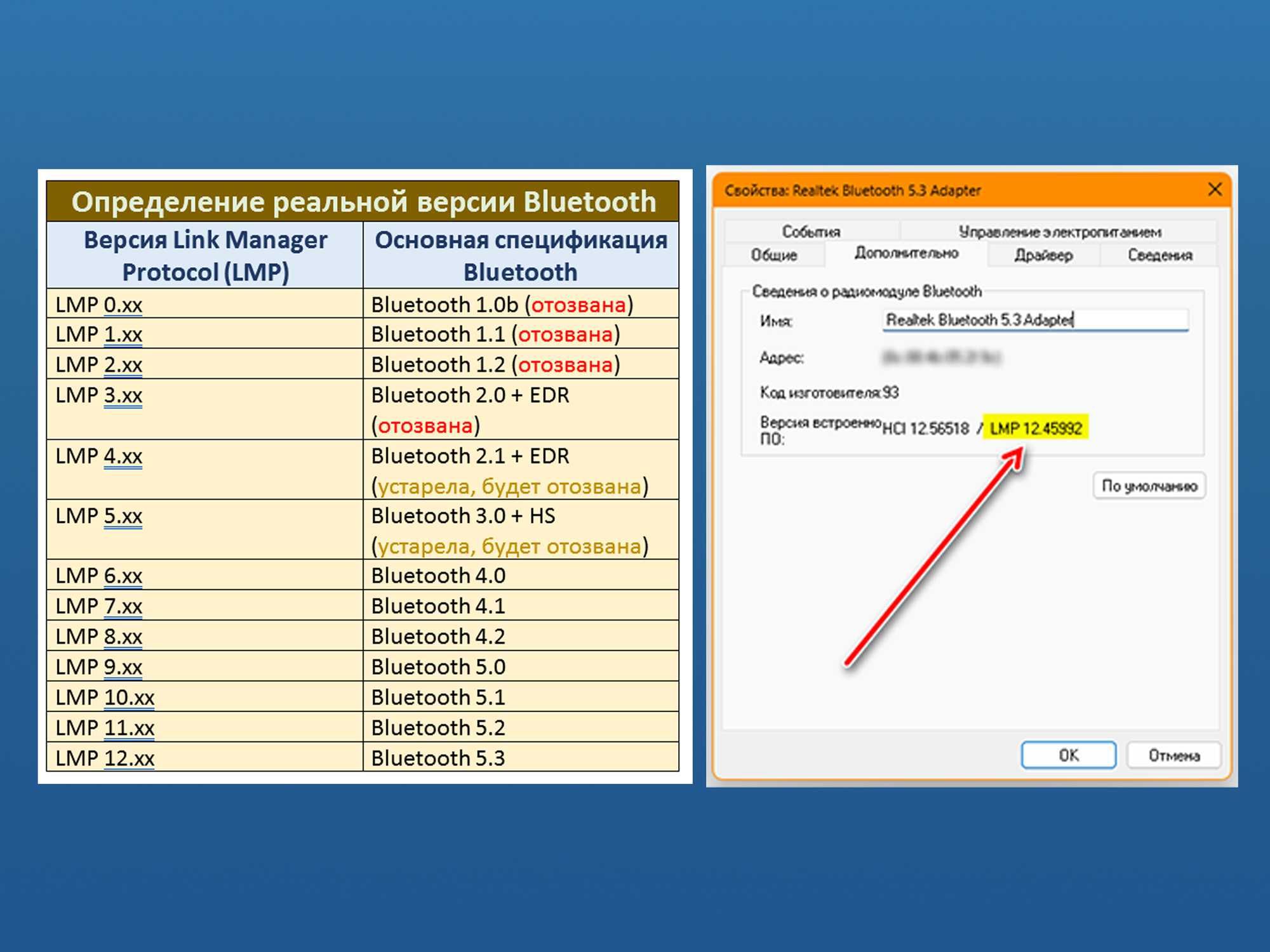Click the HCI 12.56518 version text
The image size is (1270, 952).
click(x=926, y=429)
